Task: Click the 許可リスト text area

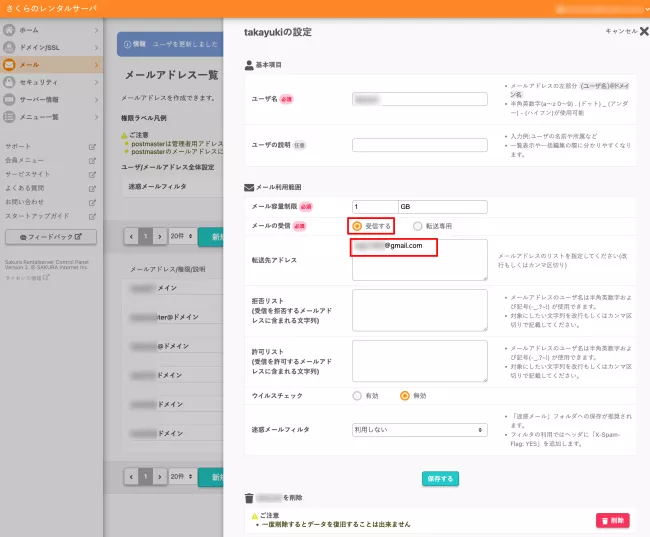Action: tap(420, 361)
